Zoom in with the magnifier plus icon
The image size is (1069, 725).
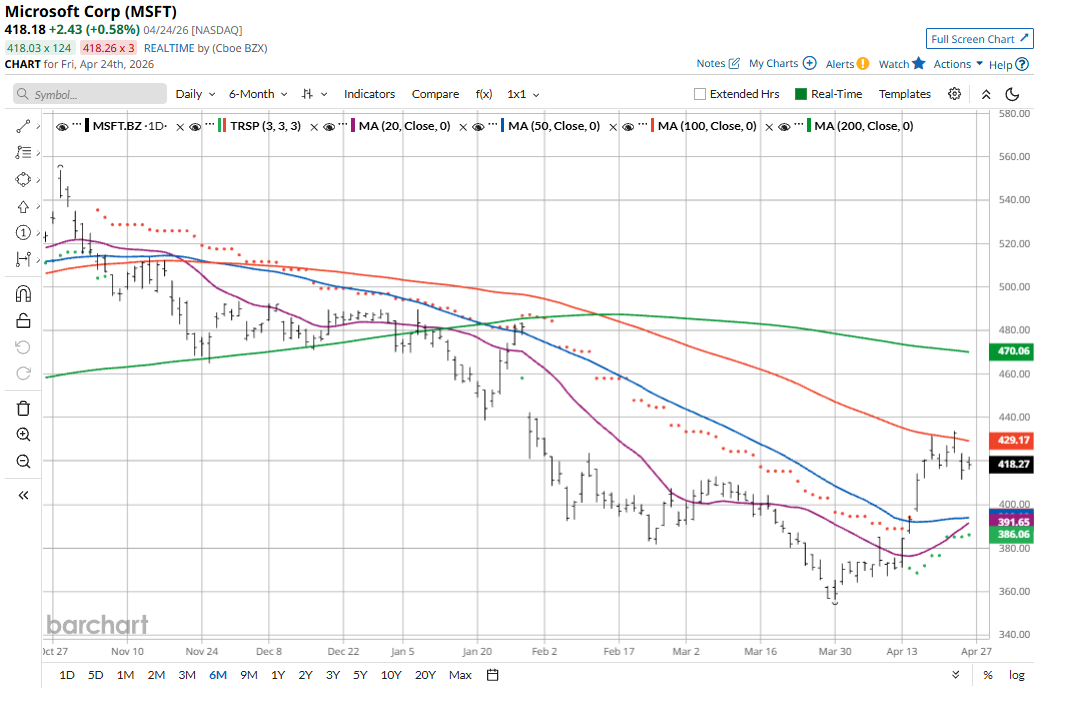click(24, 435)
